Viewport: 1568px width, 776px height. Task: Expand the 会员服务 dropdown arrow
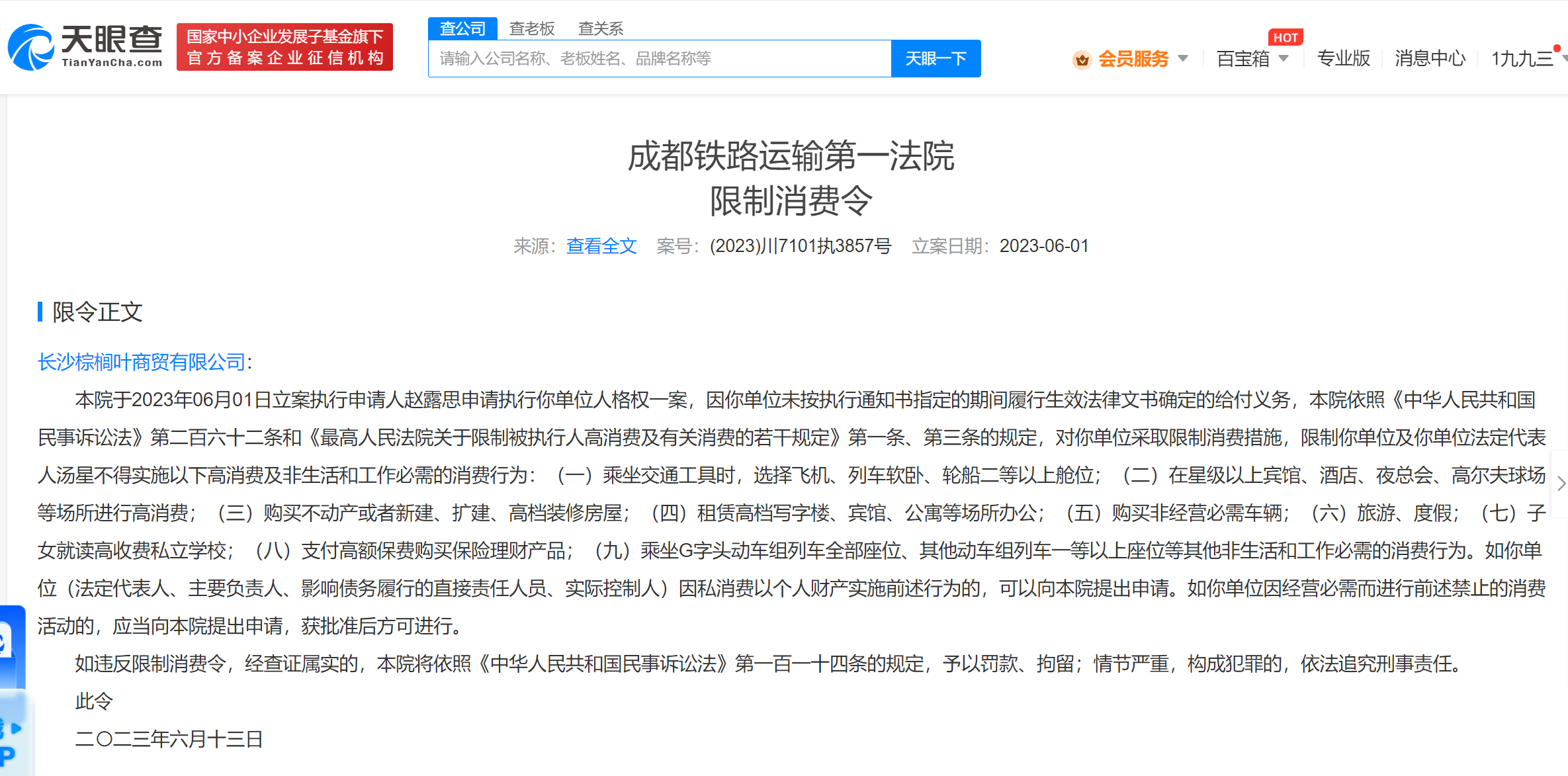pyautogui.click(x=1183, y=58)
